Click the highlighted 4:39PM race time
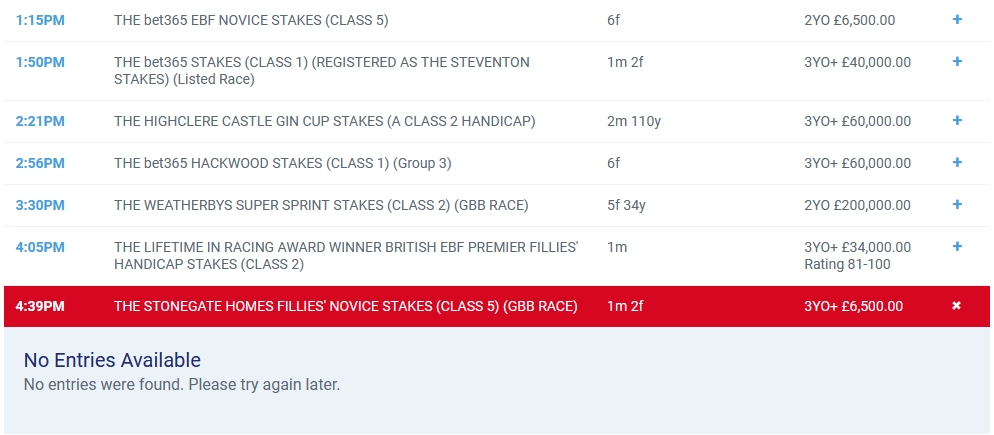994x435 pixels. point(40,306)
